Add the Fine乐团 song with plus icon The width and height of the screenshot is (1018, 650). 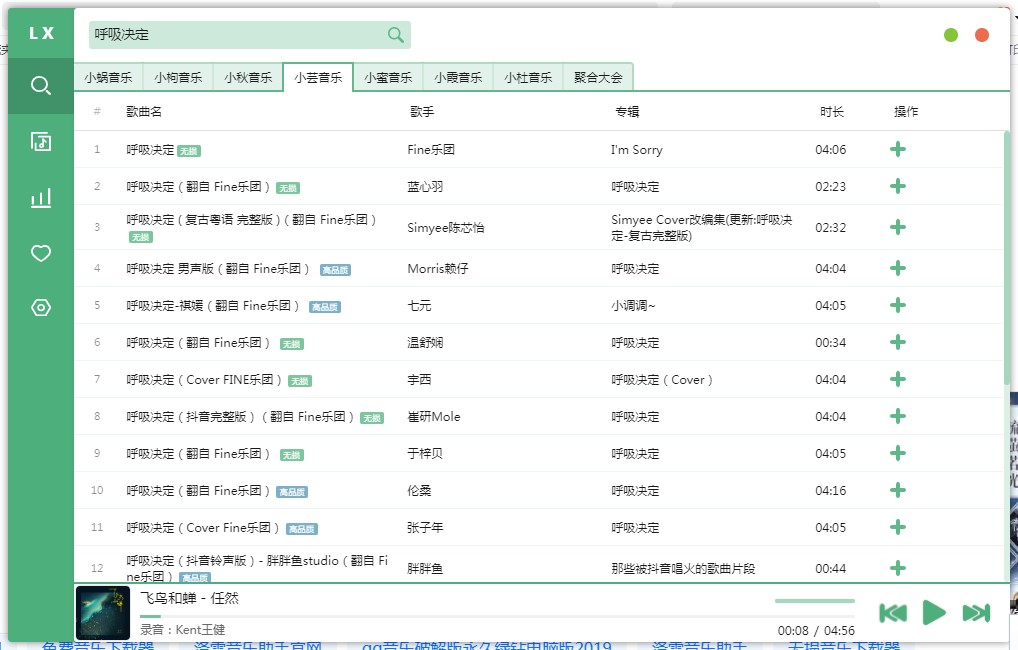[x=897, y=150]
